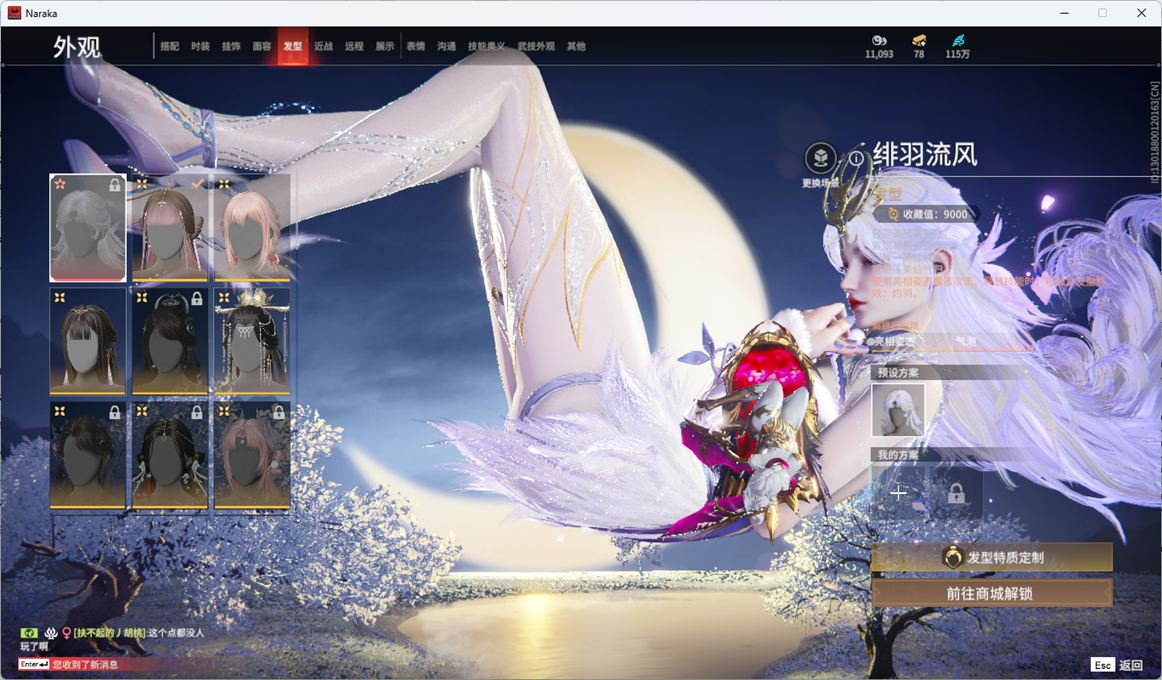The image size is (1162, 680).
Task: Click Esc 返回 to go back
Action: [1117, 665]
